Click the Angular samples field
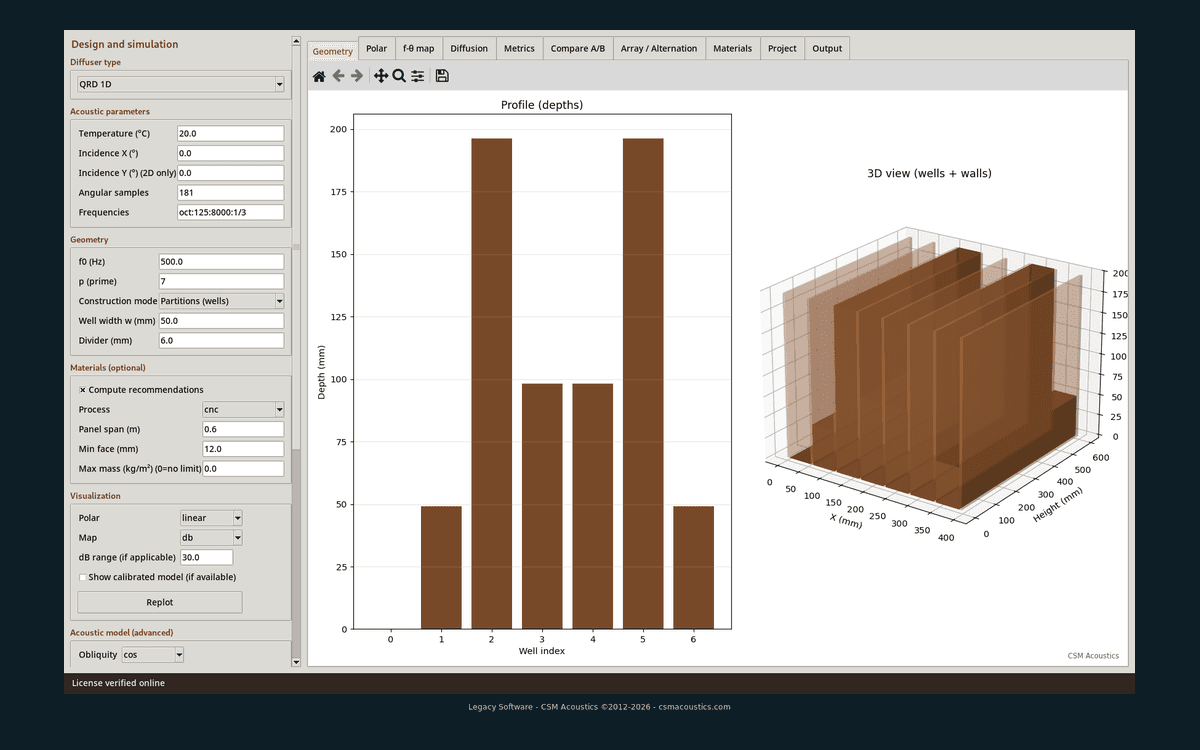 pyautogui.click(x=230, y=193)
